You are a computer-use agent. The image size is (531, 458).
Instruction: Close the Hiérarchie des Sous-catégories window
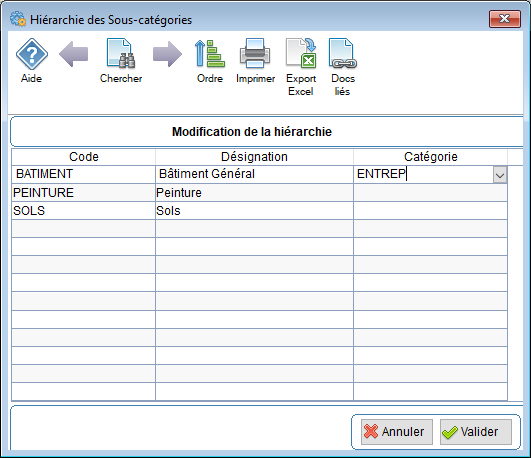coord(505,19)
